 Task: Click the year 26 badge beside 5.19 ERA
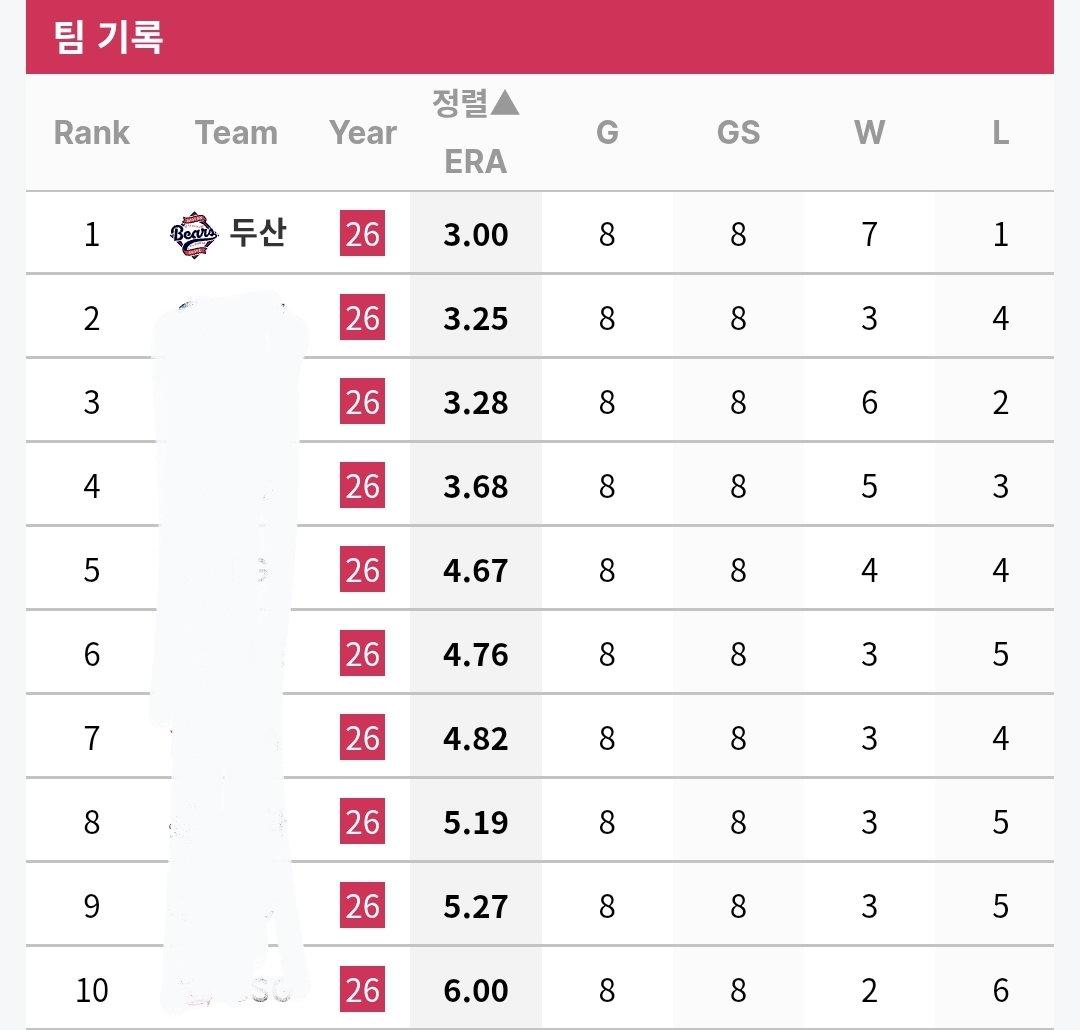[362, 821]
